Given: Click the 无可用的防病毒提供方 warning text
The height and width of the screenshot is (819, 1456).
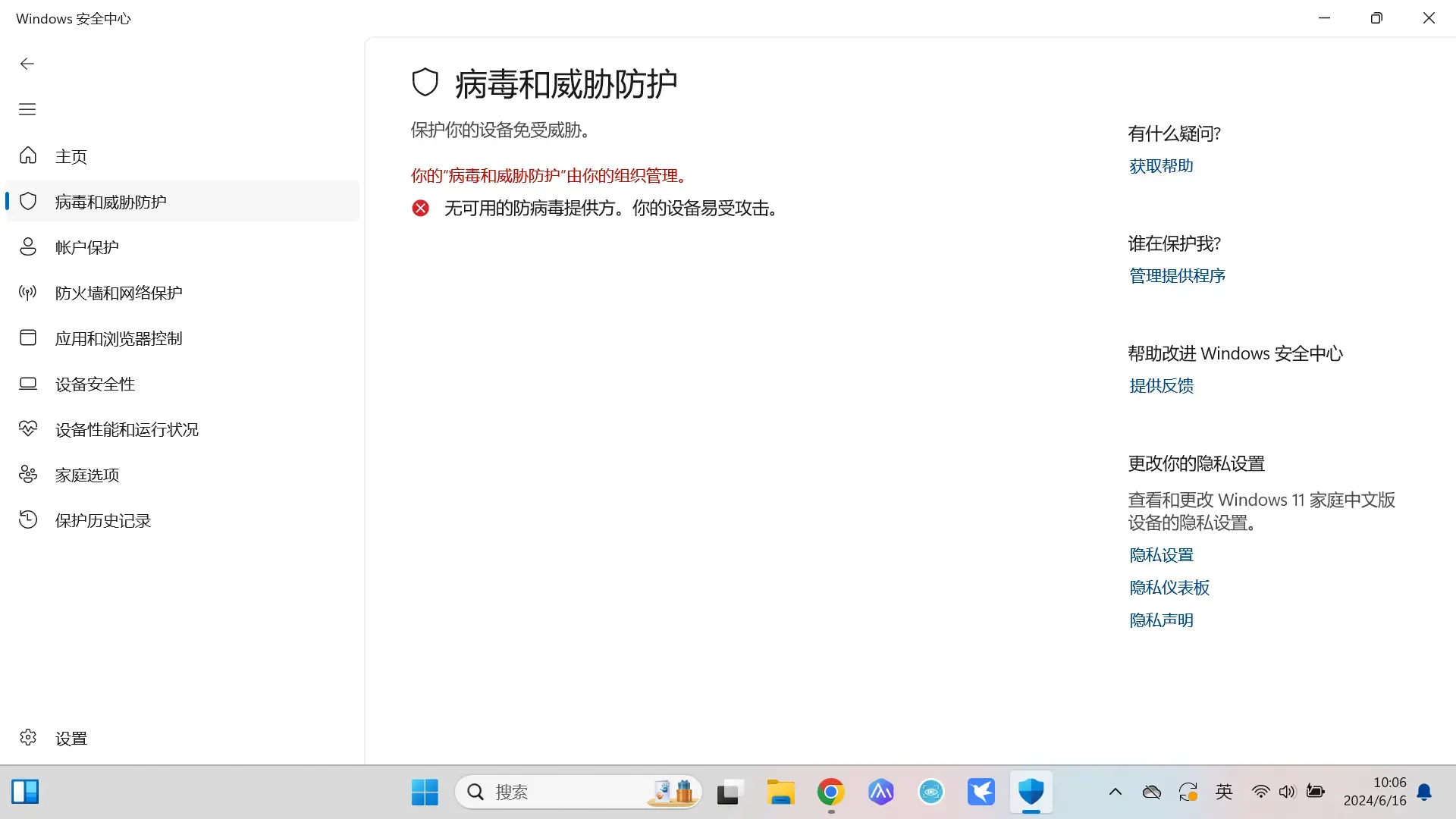Looking at the screenshot, I should (x=613, y=209).
